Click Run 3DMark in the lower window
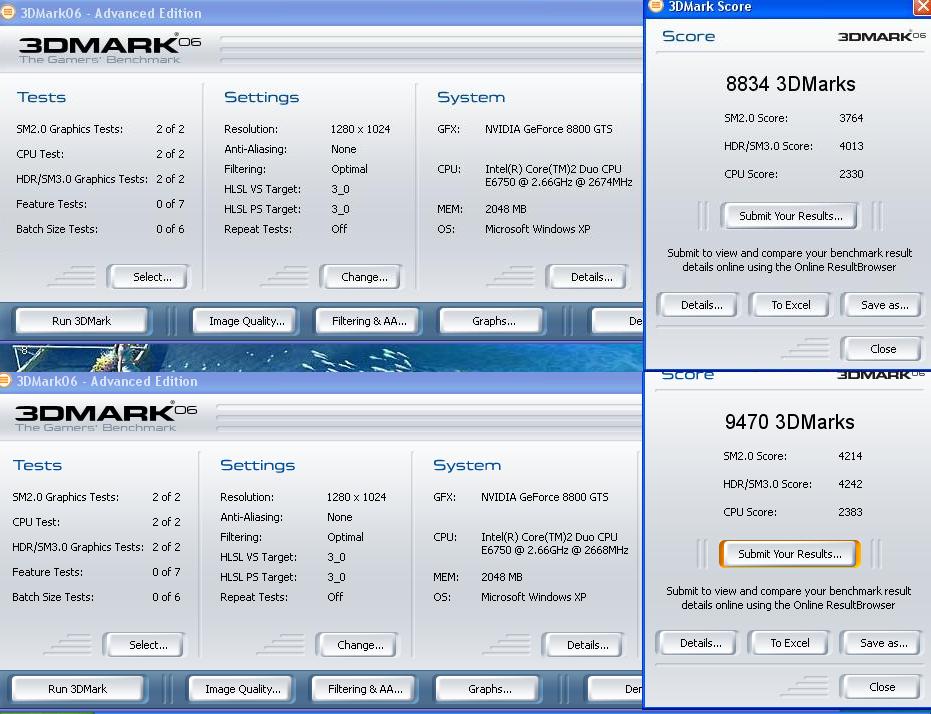The image size is (931, 714). pyautogui.click(x=77, y=689)
